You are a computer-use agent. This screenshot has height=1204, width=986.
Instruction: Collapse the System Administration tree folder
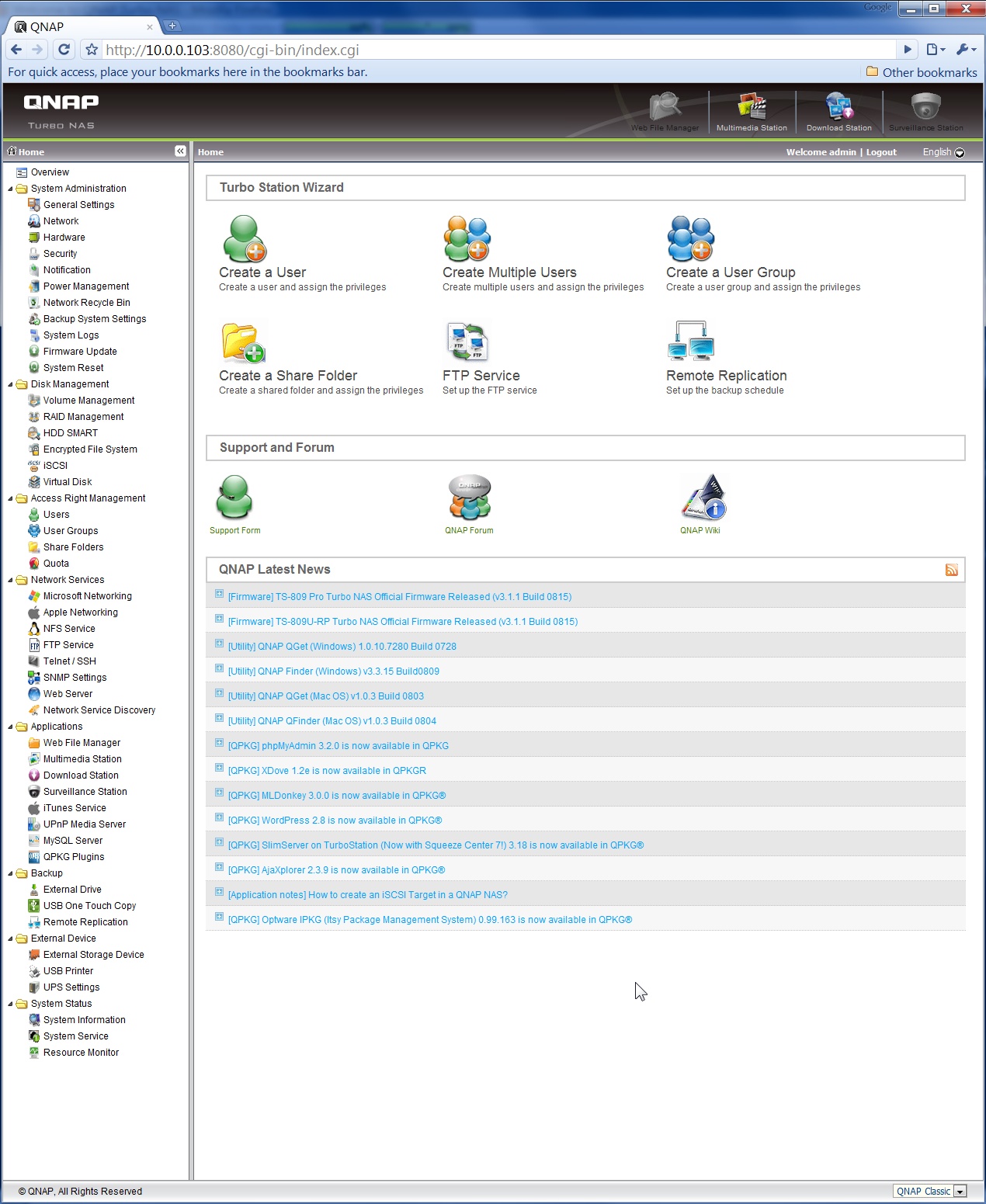pos(11,189)
